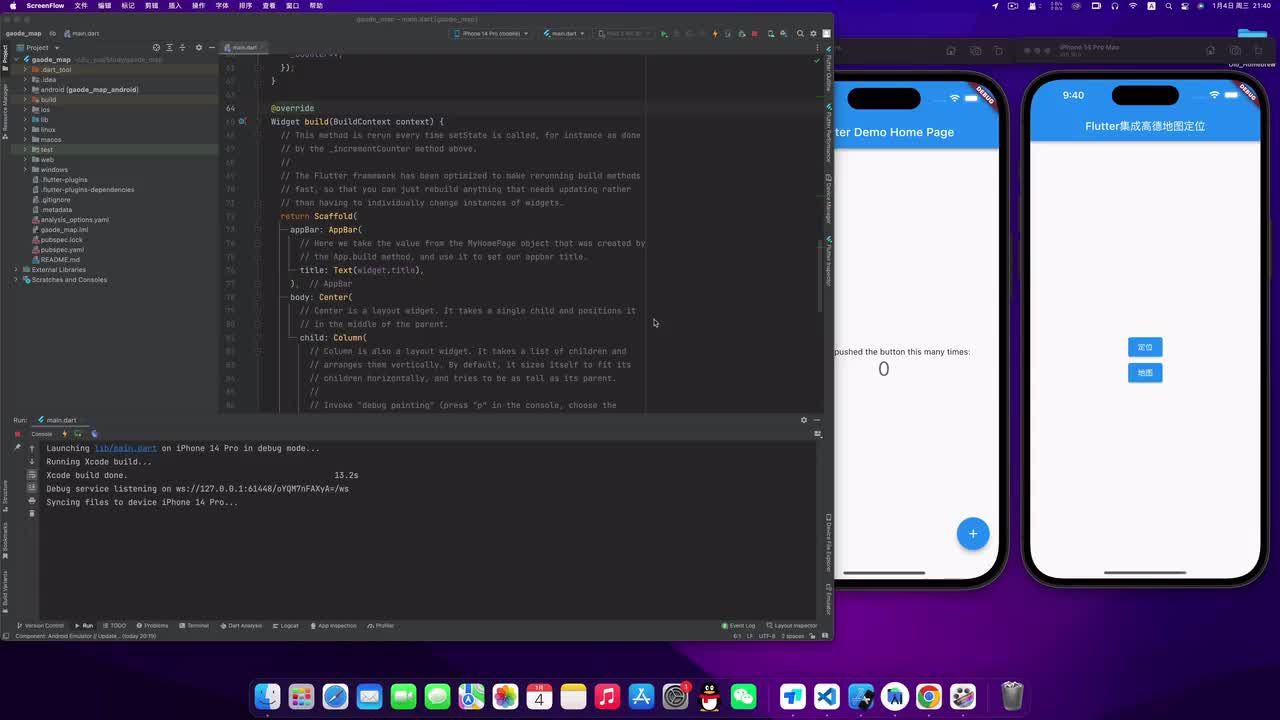Viewport: 1280px width, 720px height.
Task: Open the 文件 menu in the menu bar
Action: point(81,6)
